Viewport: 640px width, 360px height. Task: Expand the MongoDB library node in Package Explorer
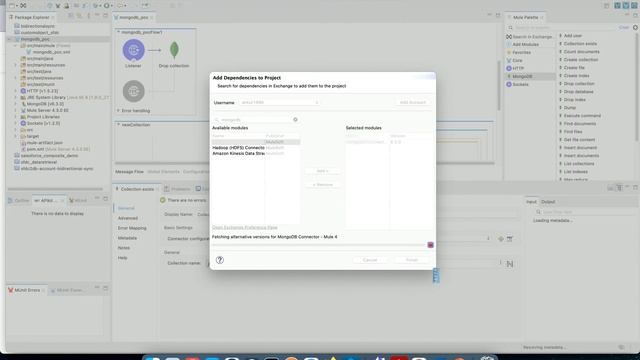[x=16, y=104]
